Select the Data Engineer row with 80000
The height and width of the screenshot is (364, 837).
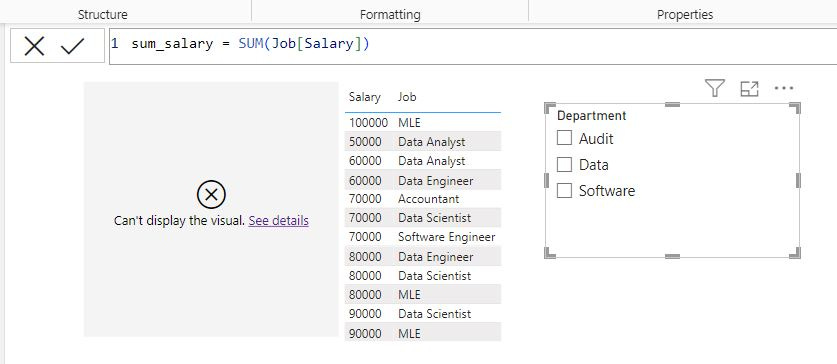[x=423, y=257]
